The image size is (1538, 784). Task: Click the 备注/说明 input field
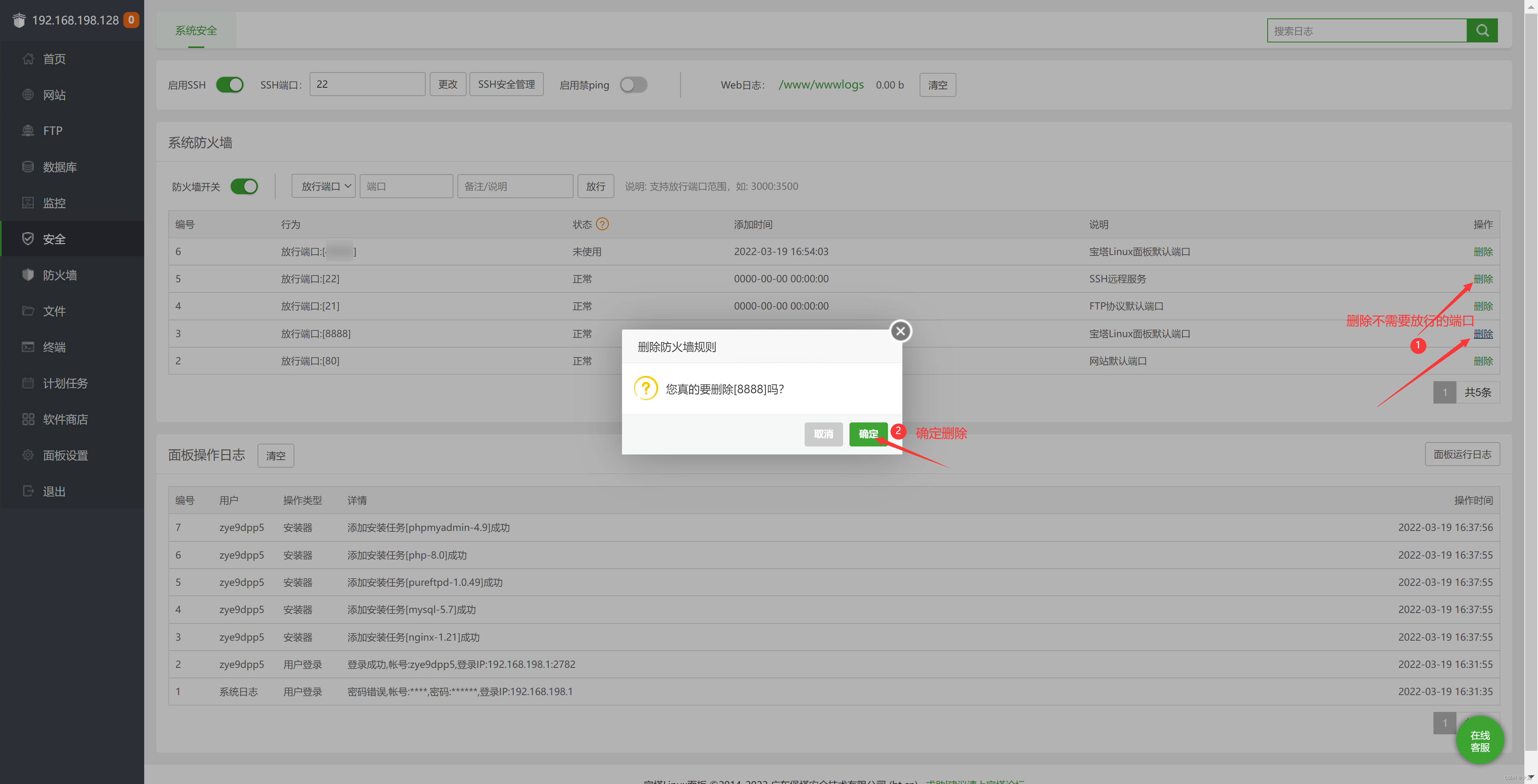tap(515, 186)
